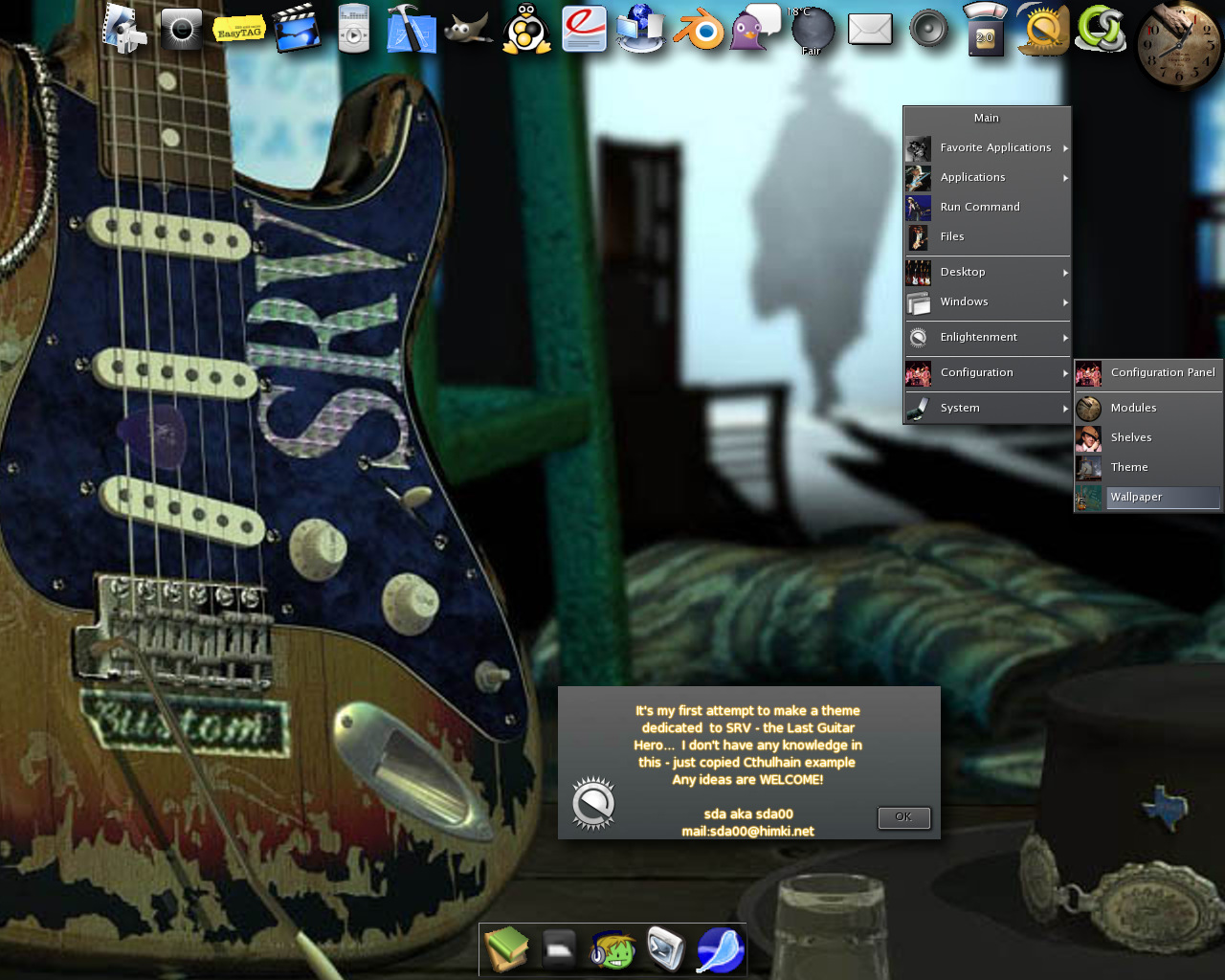Open the gauge icon showing 20

pos(986,29)
